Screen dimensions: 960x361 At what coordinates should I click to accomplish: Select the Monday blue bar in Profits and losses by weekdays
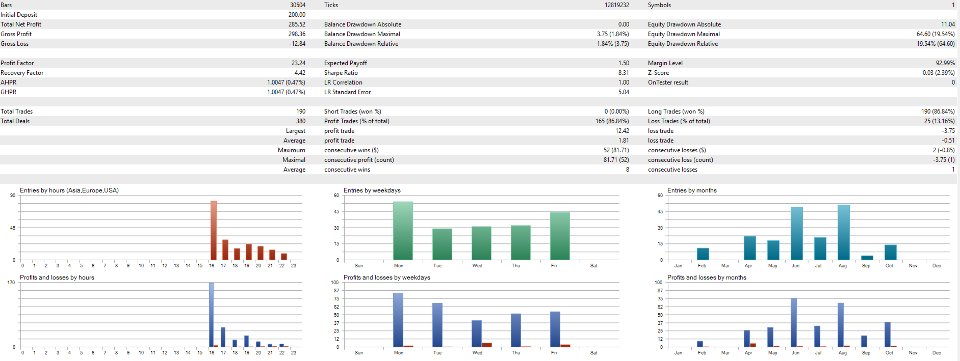(x=398, y=320)
